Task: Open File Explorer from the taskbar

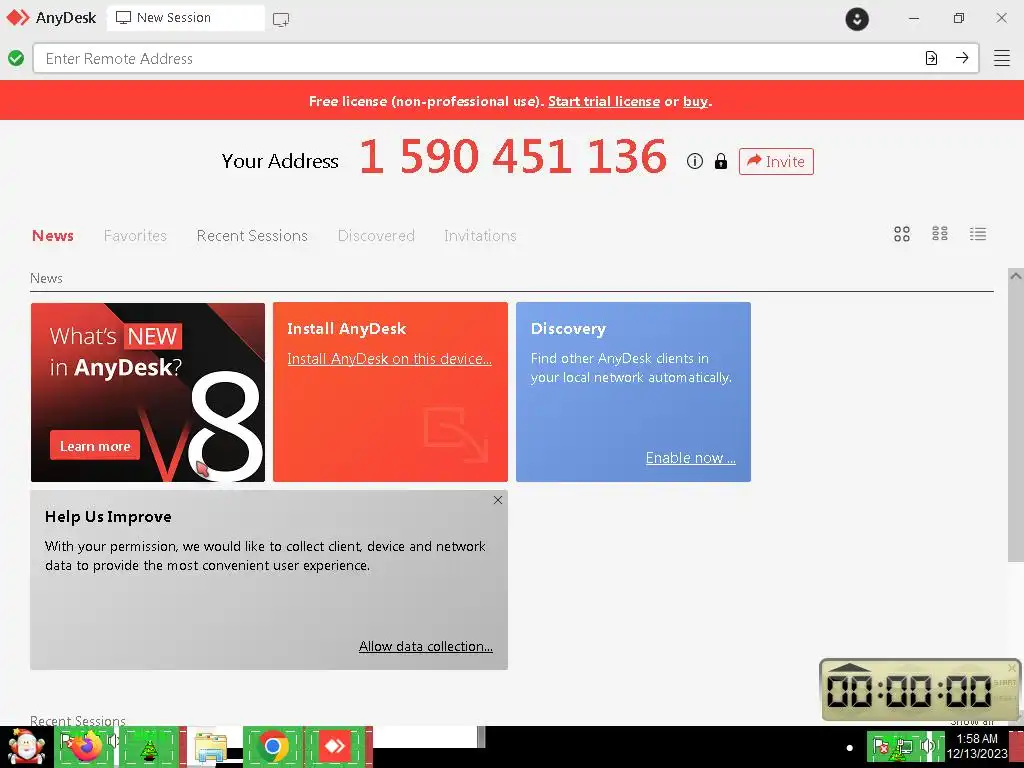Action: click(x=210, y=748)
